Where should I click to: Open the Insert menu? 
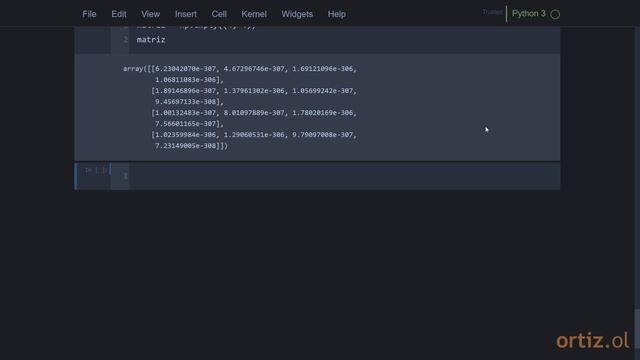coord(186,14)
